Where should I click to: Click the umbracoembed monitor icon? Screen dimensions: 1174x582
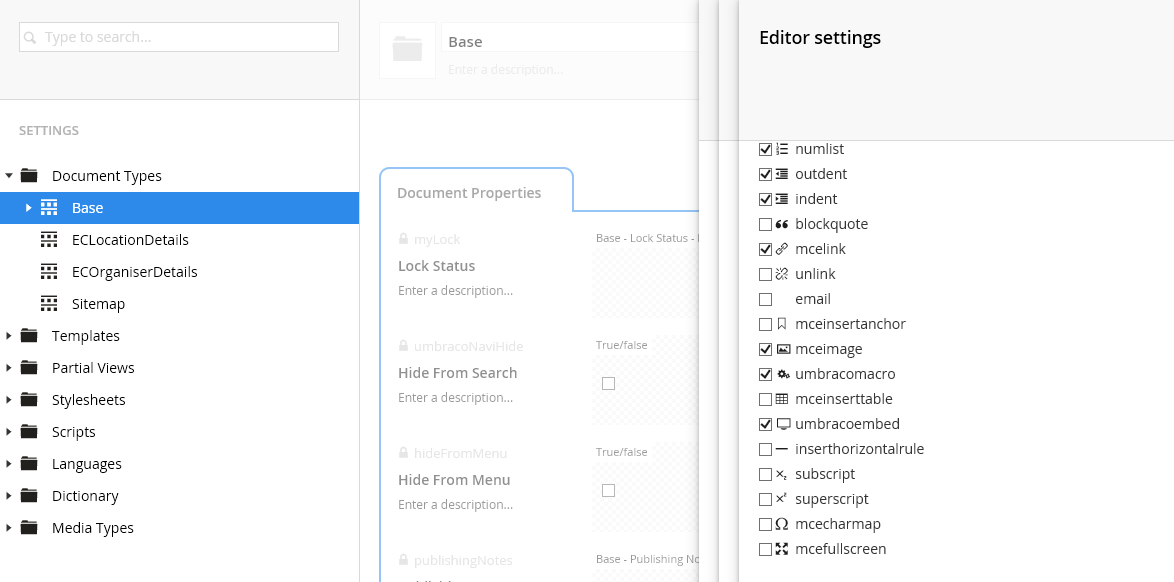782,424
